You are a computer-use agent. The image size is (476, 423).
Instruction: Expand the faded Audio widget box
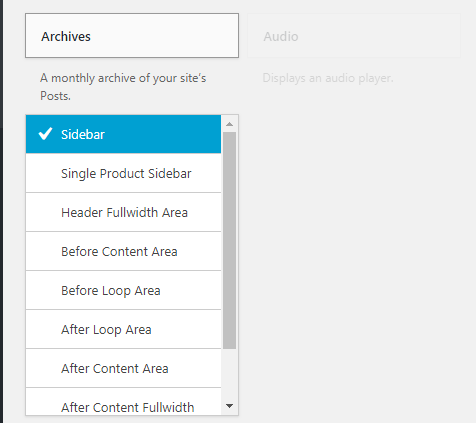[x=354, y=36]
